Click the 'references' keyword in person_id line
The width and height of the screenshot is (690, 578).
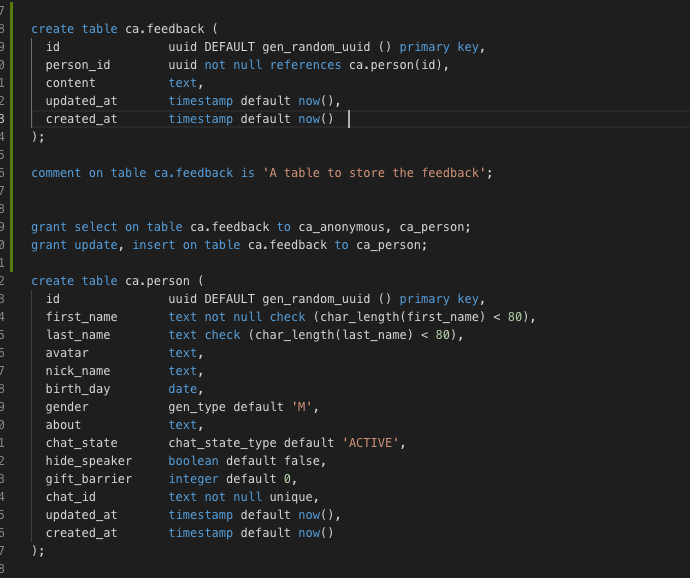tap(305, 65)
